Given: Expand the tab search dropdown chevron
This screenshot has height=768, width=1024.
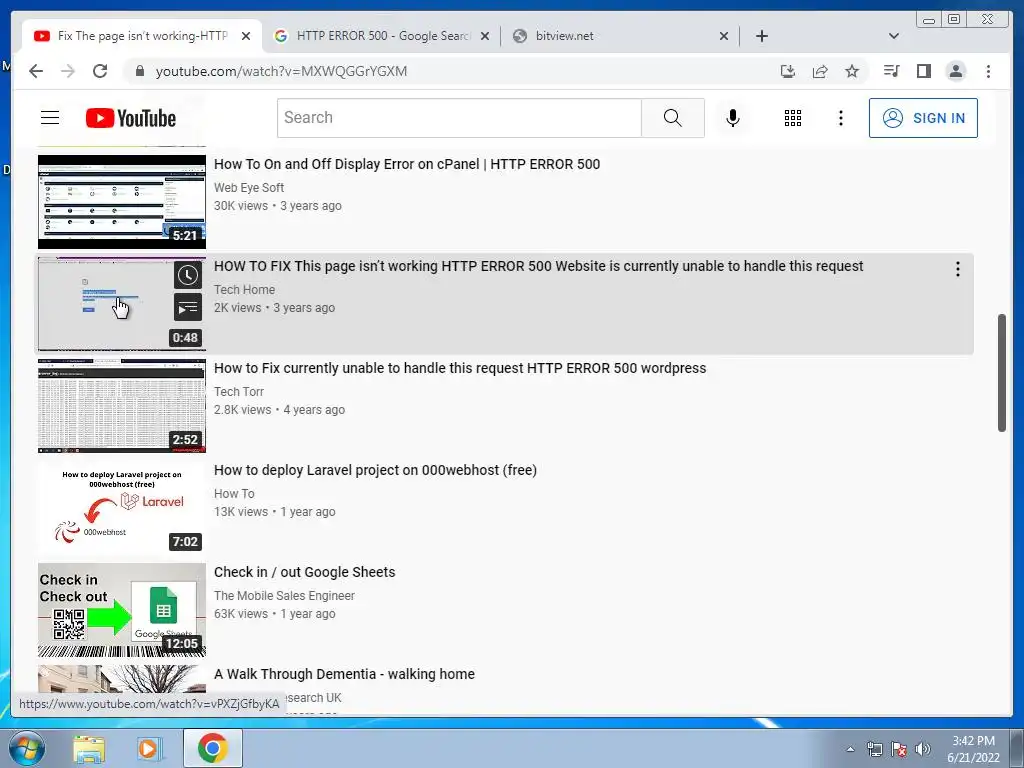Looking at the screenshot, I should (x=894, y=36).
